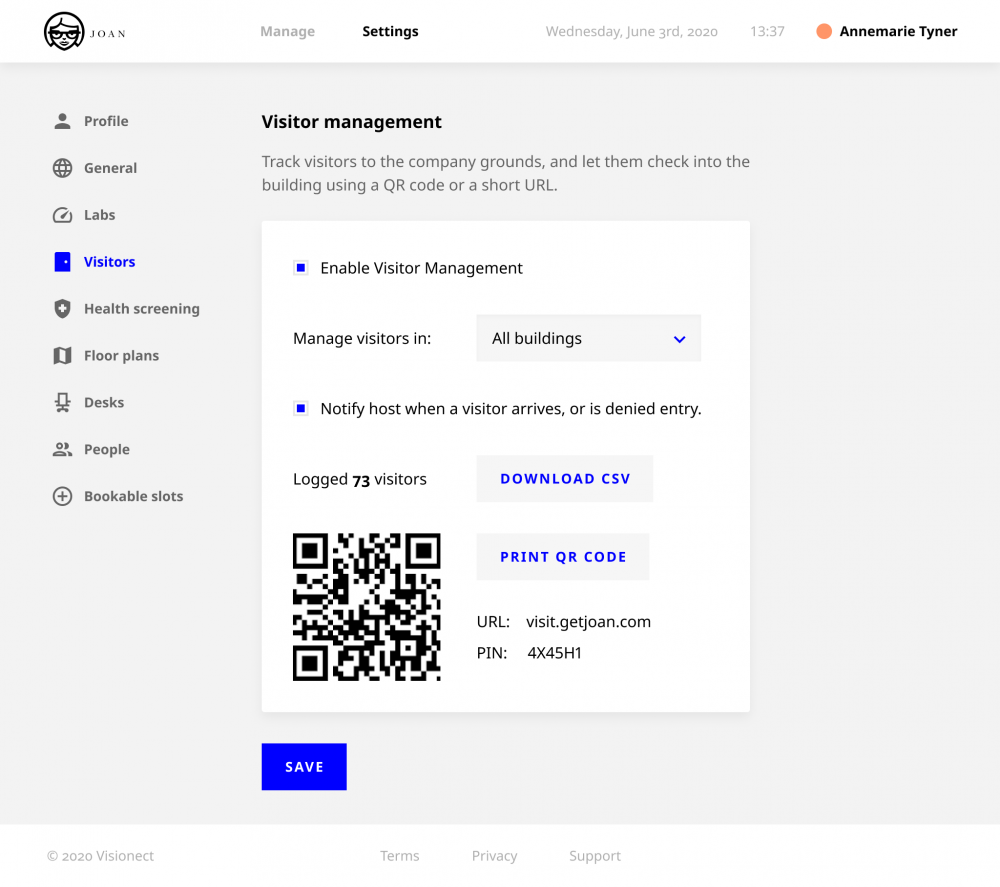Open Profile settings label

point(107,121)
